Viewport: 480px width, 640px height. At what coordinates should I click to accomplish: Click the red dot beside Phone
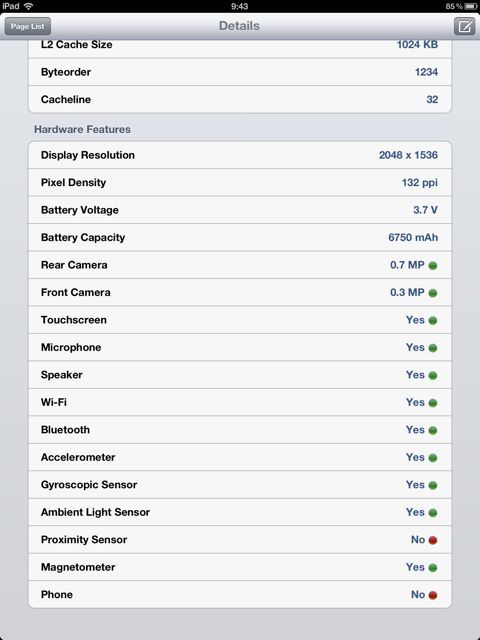tap(433, 595)
